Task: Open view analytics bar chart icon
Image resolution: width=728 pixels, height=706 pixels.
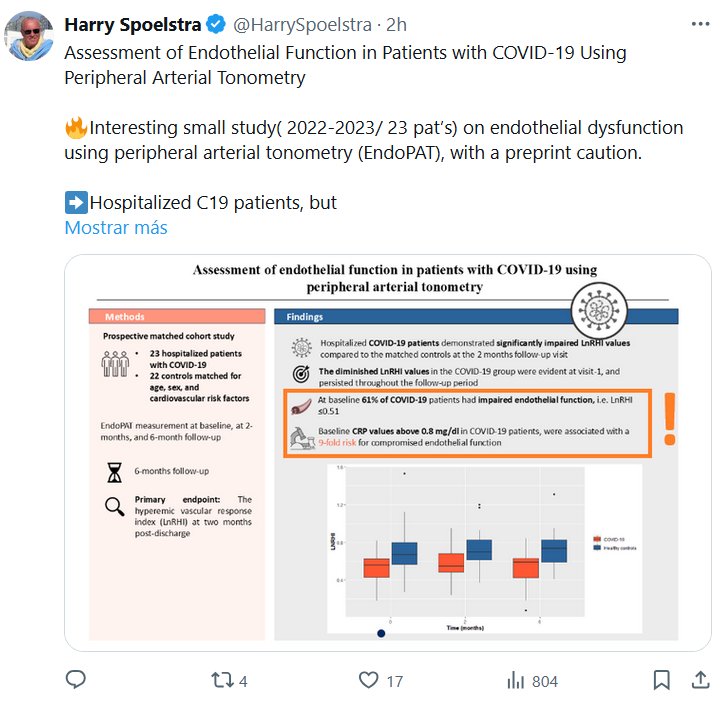Action: (x=516, y=680)
